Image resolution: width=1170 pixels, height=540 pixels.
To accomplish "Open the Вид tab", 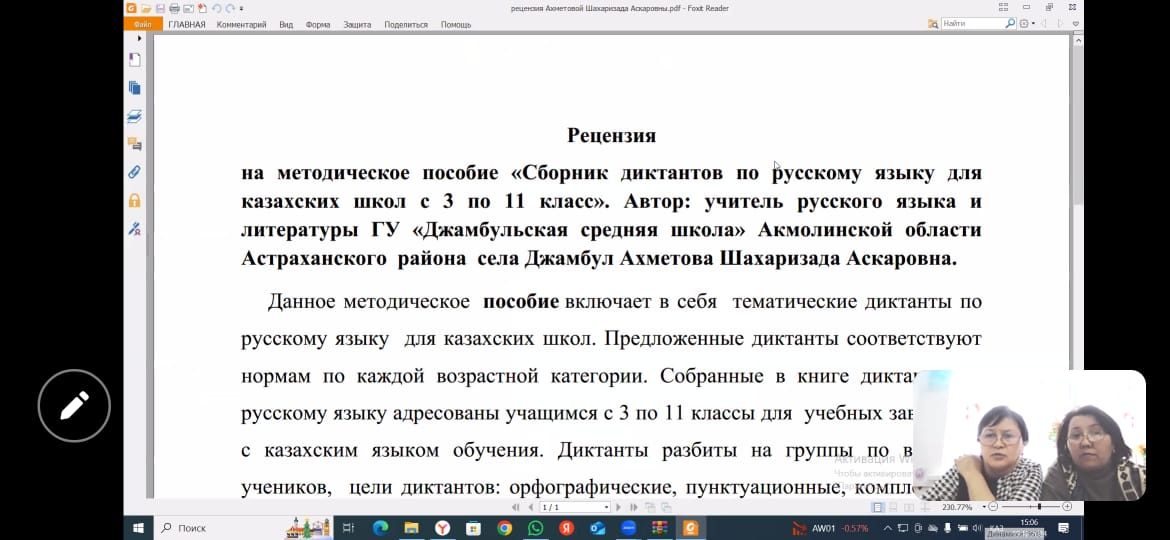I will click(286, 25).
